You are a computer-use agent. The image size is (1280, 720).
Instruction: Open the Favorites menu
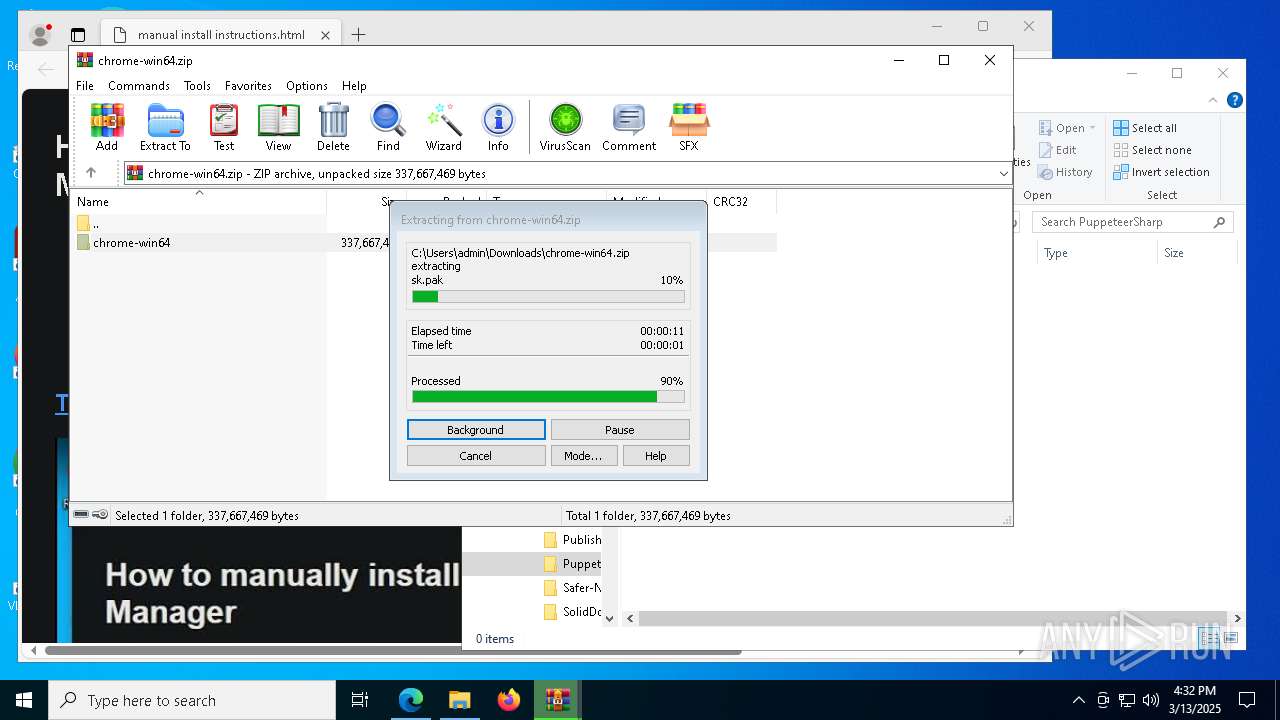pos(248,86)
